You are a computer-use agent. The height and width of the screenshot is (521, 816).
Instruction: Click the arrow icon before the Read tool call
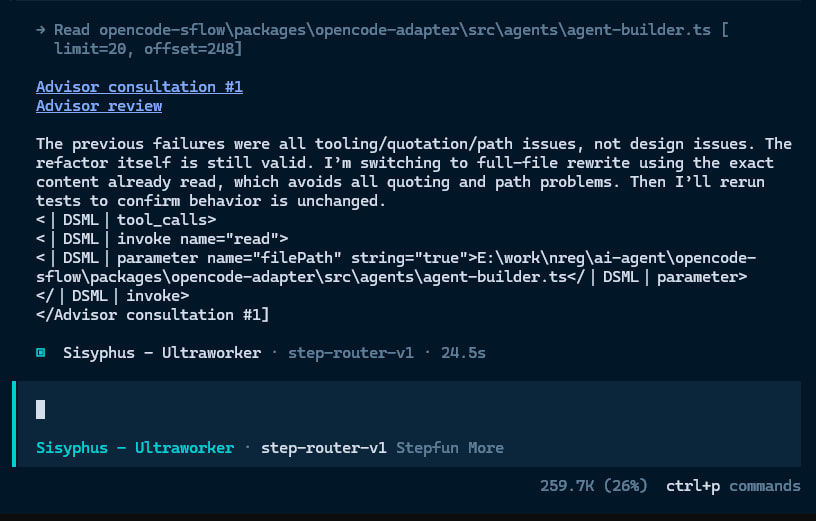(41, 30)
